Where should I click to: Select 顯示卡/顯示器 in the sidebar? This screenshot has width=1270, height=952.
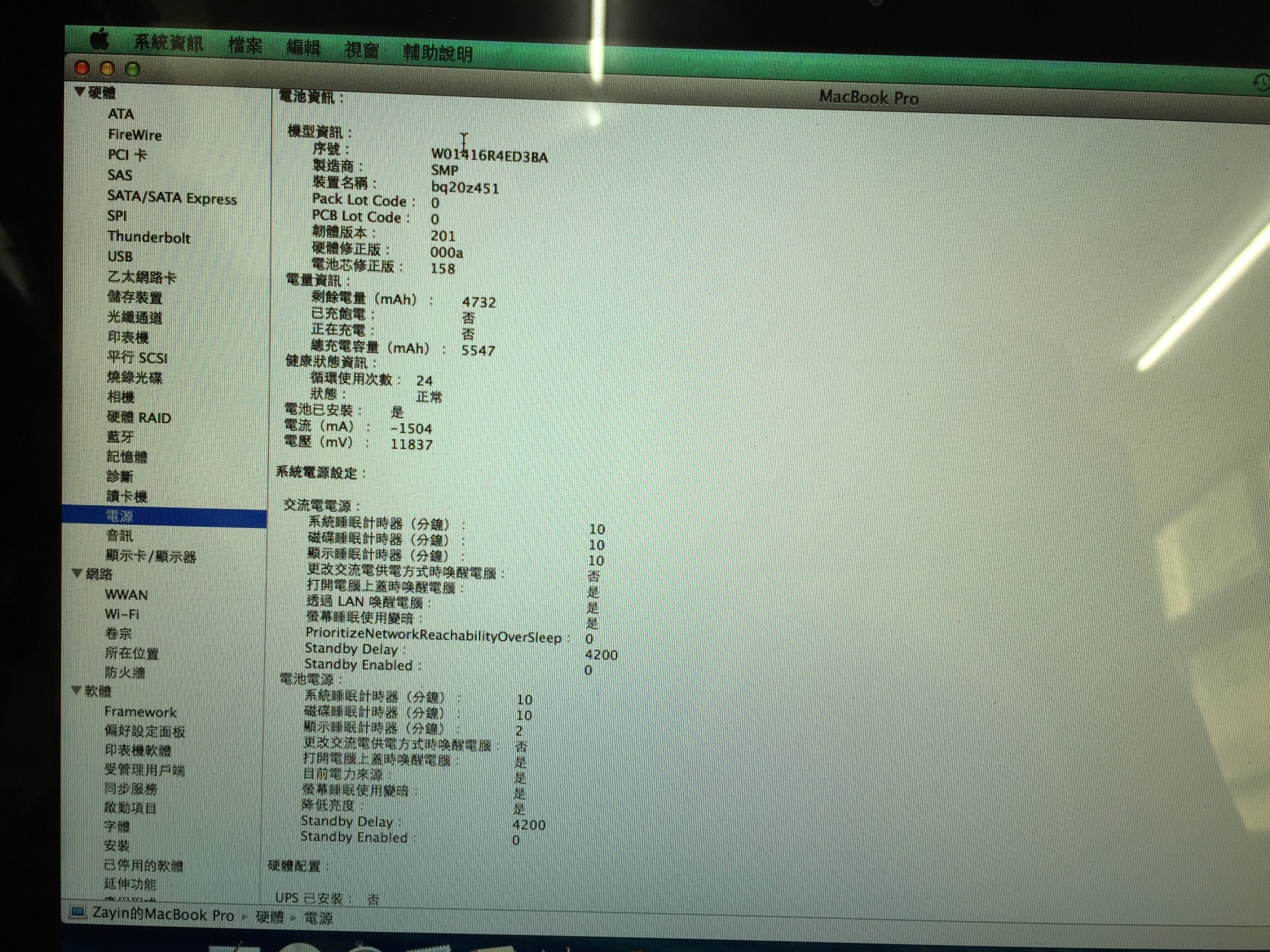point(151,556)
